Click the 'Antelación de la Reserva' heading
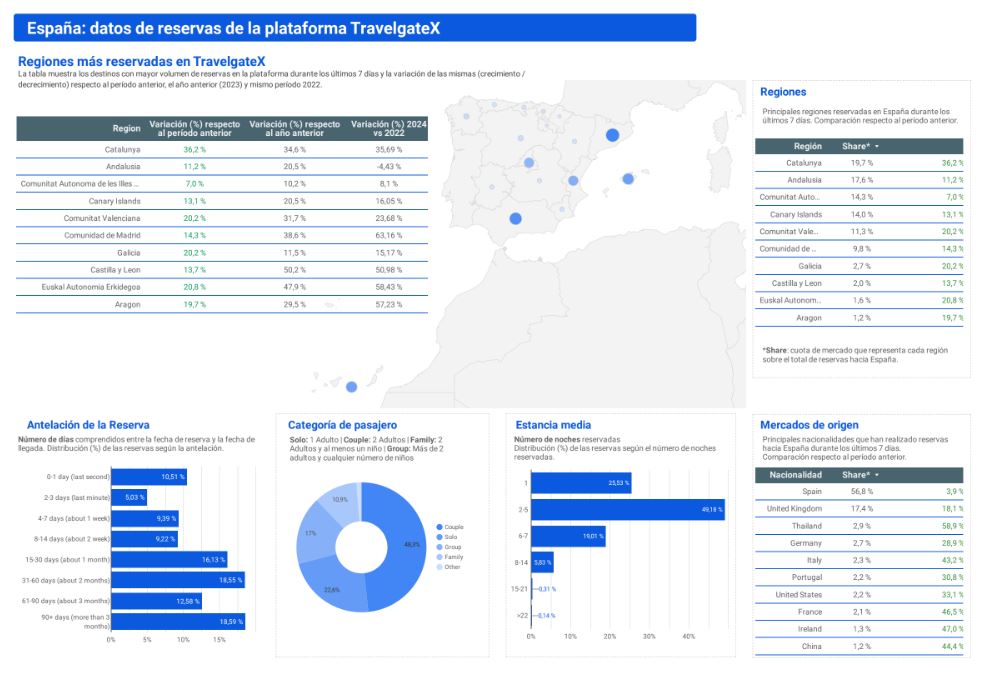The width and height of the screenshot is (991, 673). [88, 425]
